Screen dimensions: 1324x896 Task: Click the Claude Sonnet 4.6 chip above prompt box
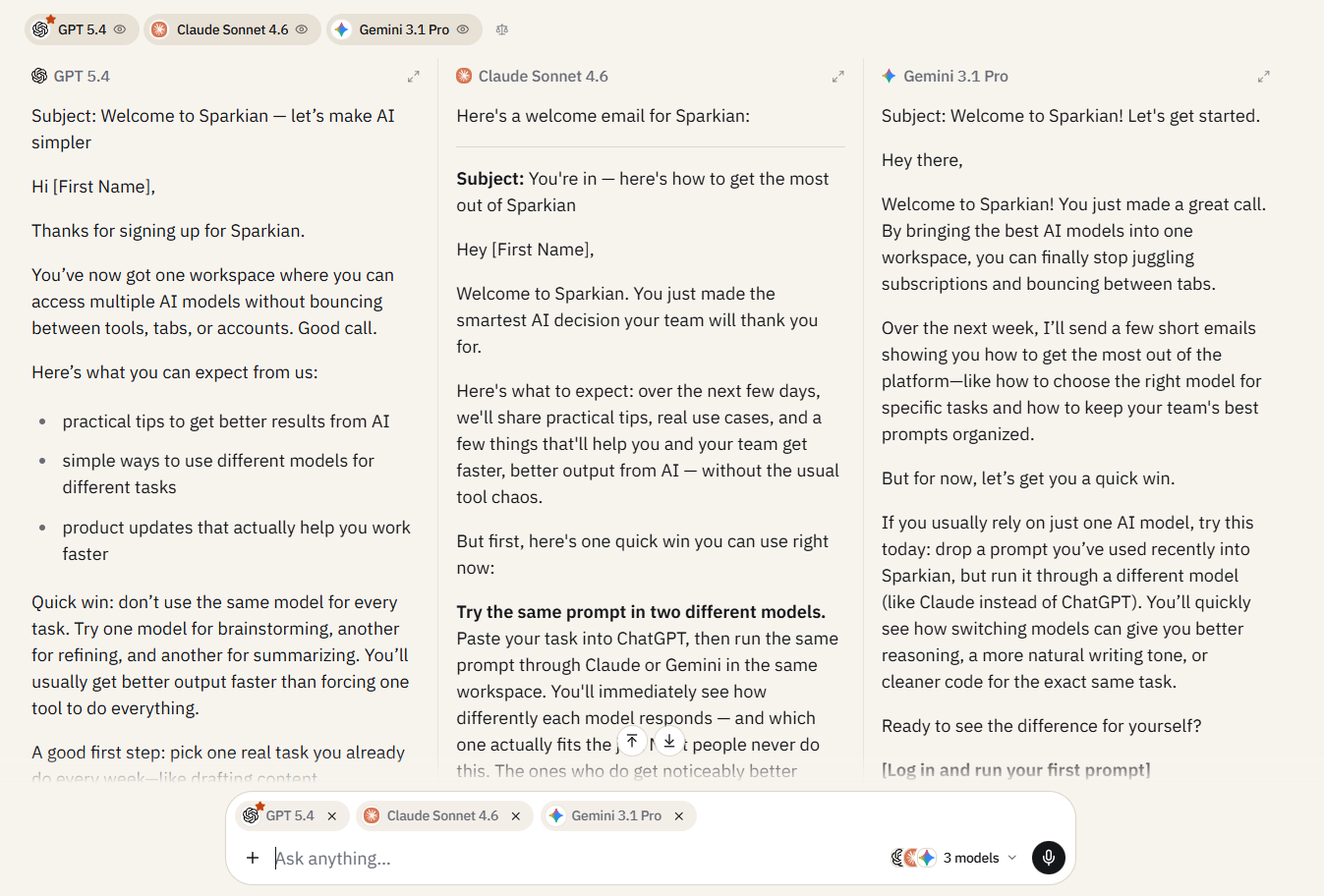point(442,815)
